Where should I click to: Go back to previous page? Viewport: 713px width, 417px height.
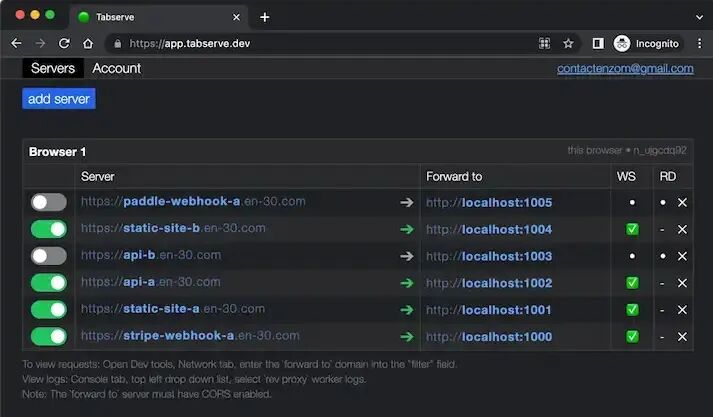[16, 43]
